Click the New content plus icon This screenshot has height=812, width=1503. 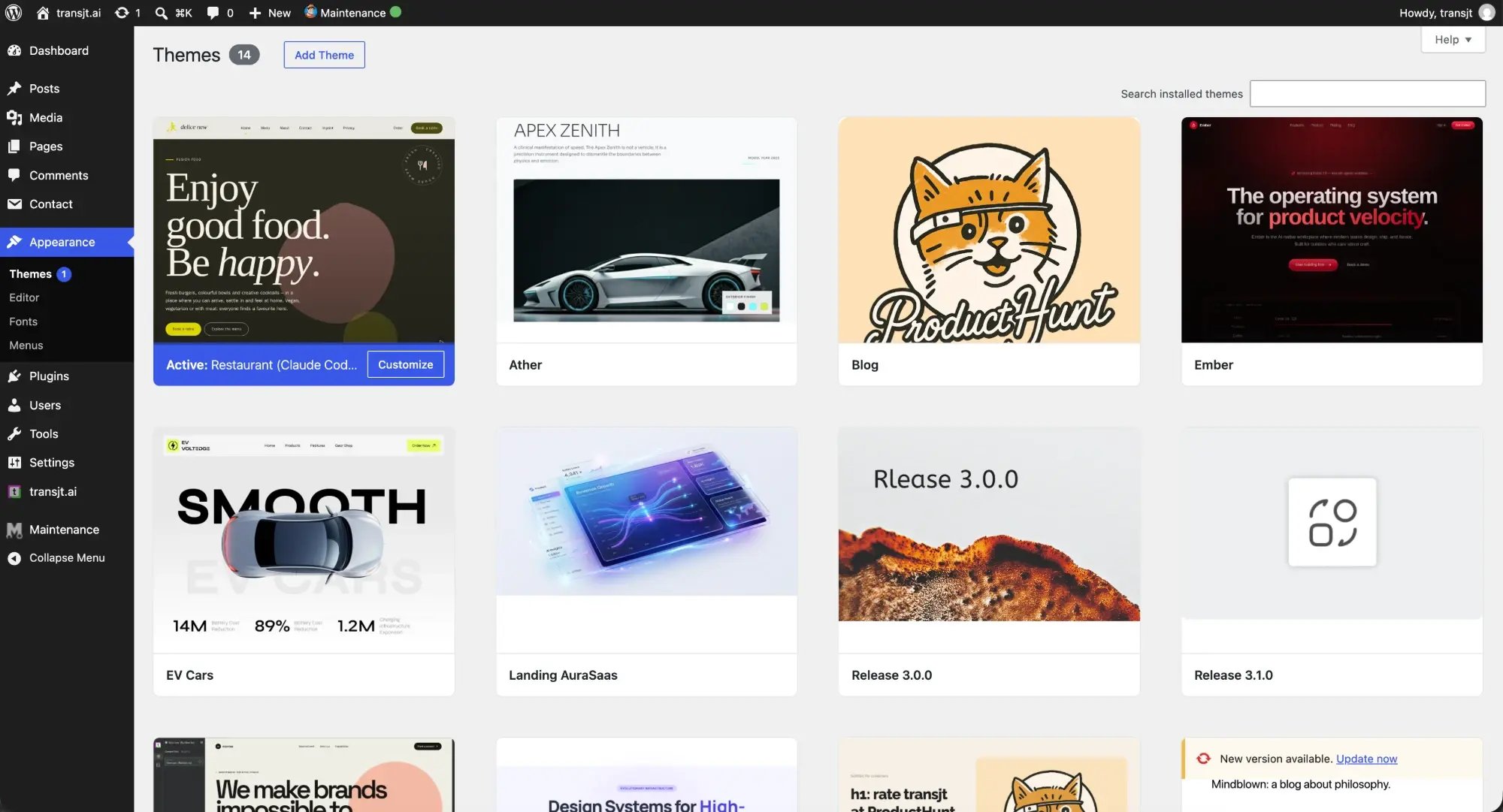coord(255,13)
